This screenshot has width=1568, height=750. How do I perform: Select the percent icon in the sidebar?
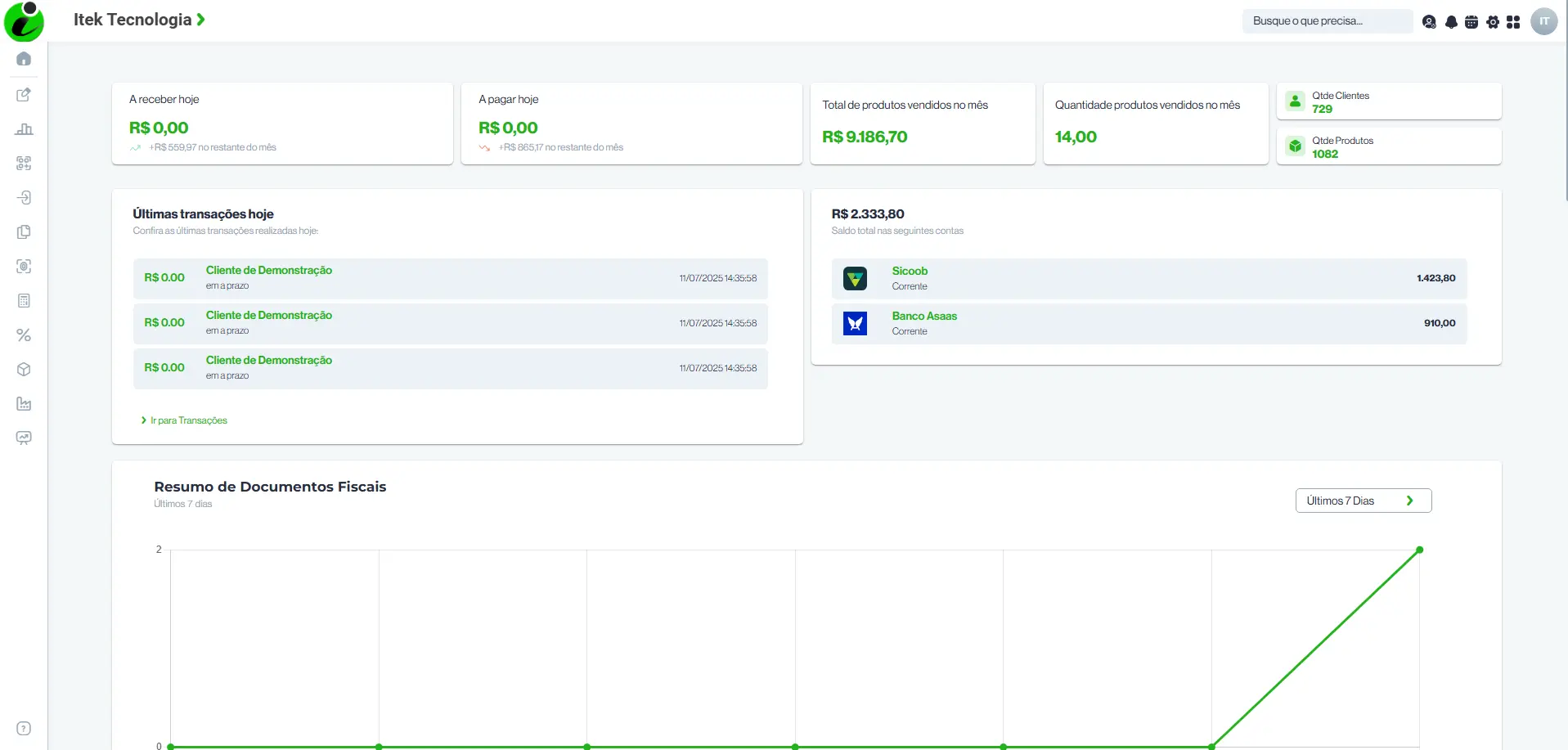24,335
